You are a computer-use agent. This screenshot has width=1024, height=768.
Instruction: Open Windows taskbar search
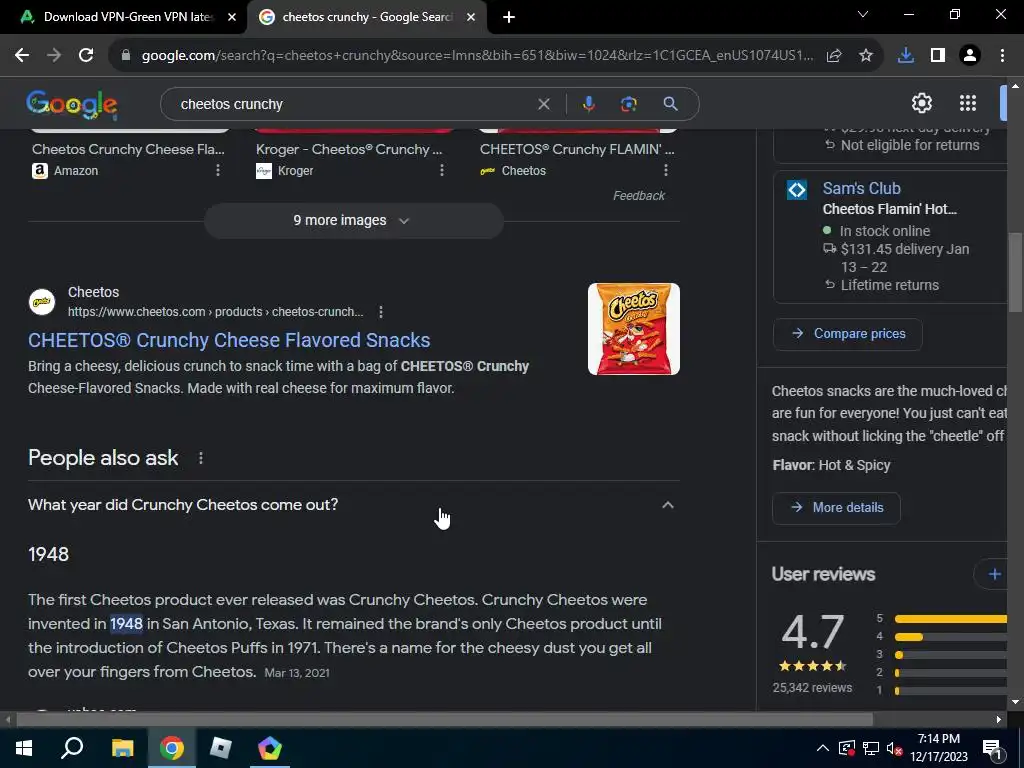72,748
